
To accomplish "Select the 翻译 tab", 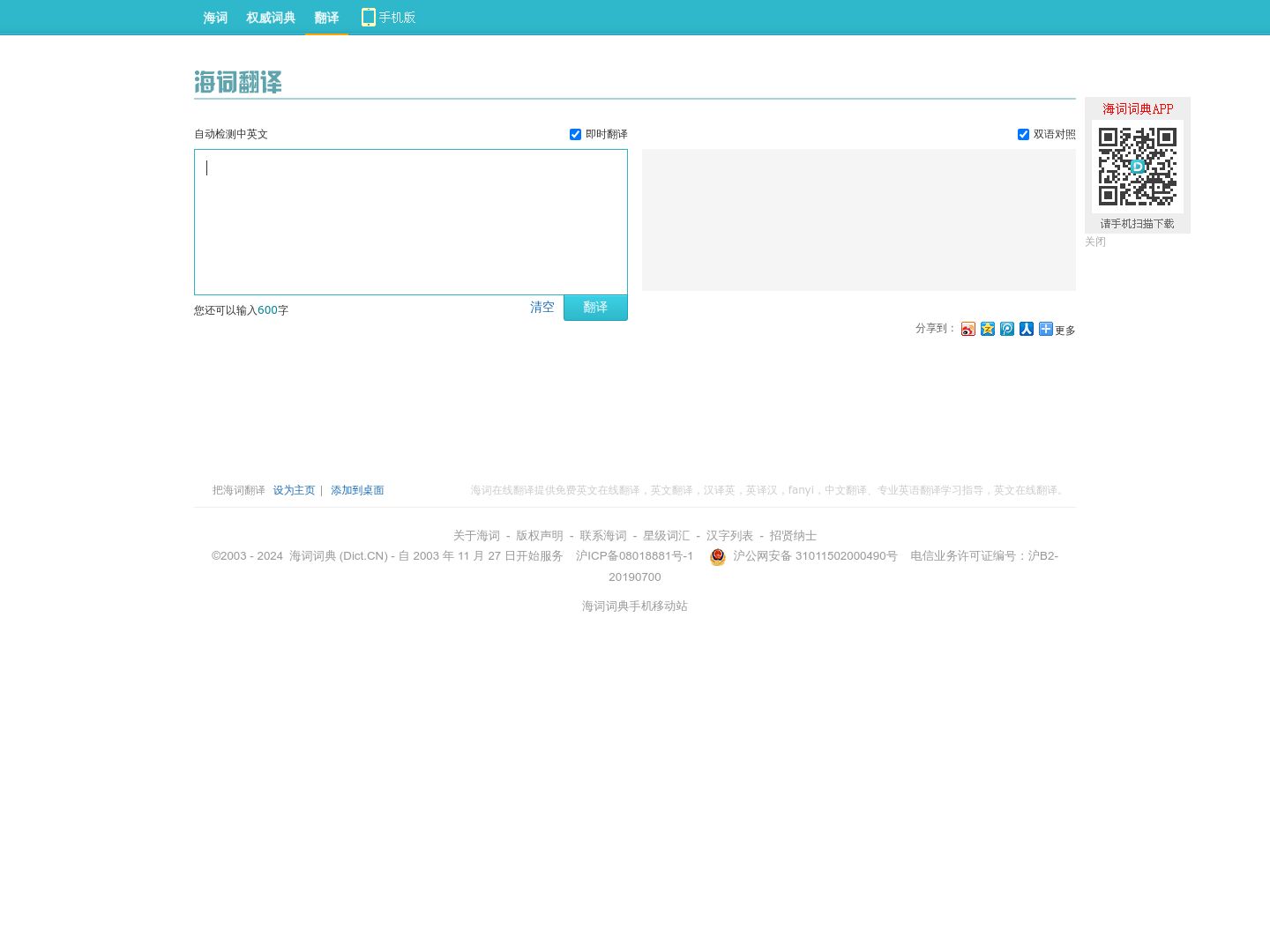I will pos(326,18).
